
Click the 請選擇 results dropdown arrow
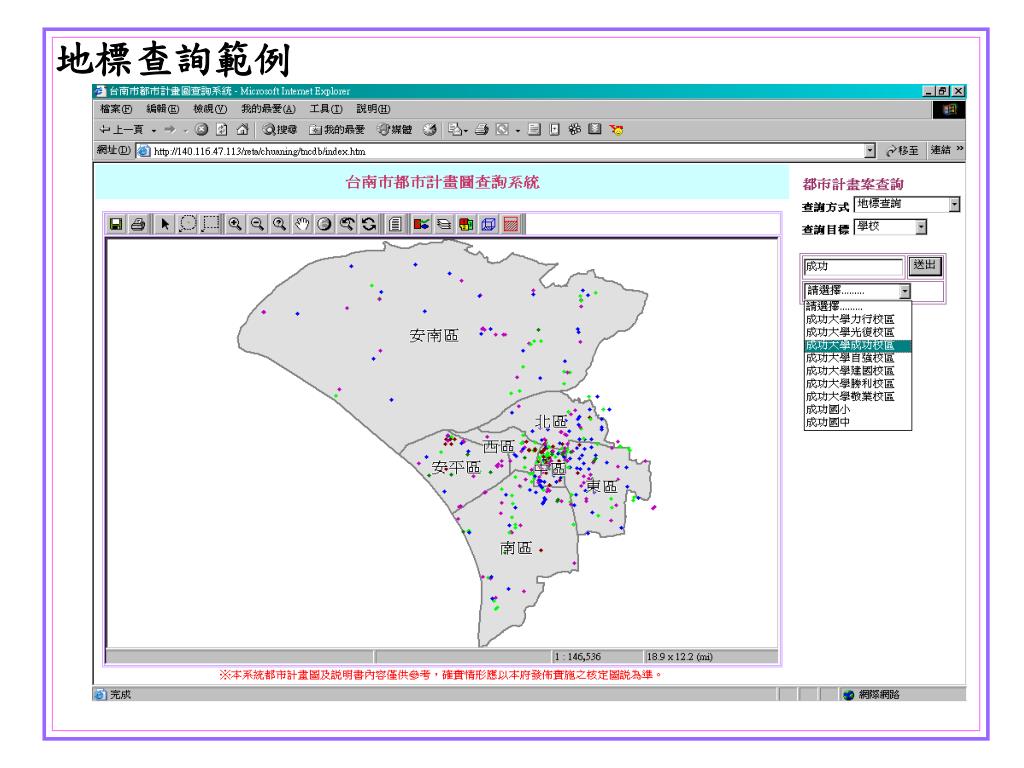coord(904,291)
